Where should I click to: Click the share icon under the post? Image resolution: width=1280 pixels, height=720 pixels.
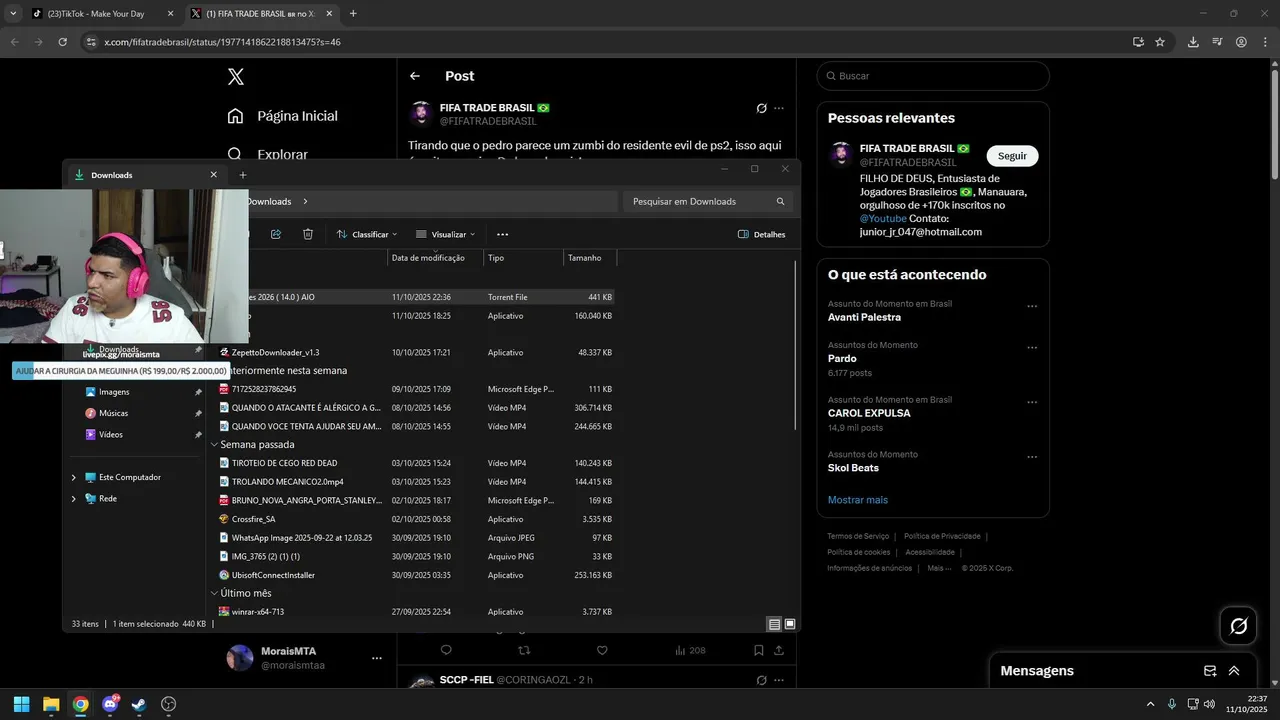[x=779, y=650]
